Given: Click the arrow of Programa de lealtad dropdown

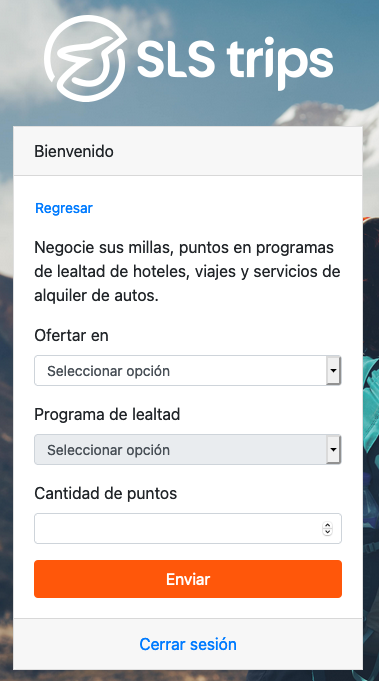Looking at the screenshot, I should pyautogui.click(x=333, y=450).
